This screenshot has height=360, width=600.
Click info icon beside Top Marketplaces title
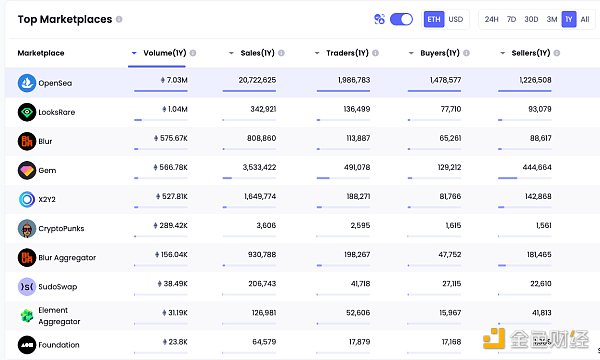119,19
